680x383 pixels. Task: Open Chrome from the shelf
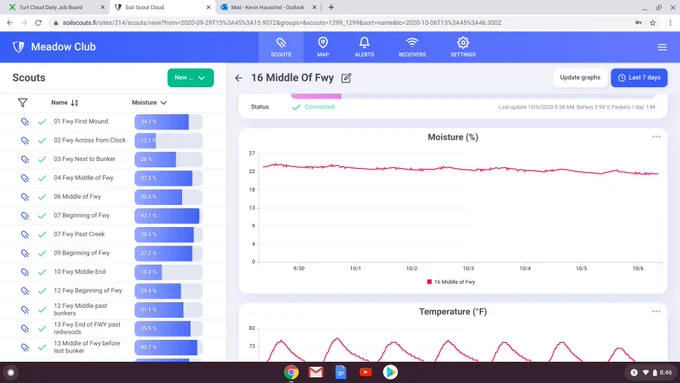tap(291, 372)
